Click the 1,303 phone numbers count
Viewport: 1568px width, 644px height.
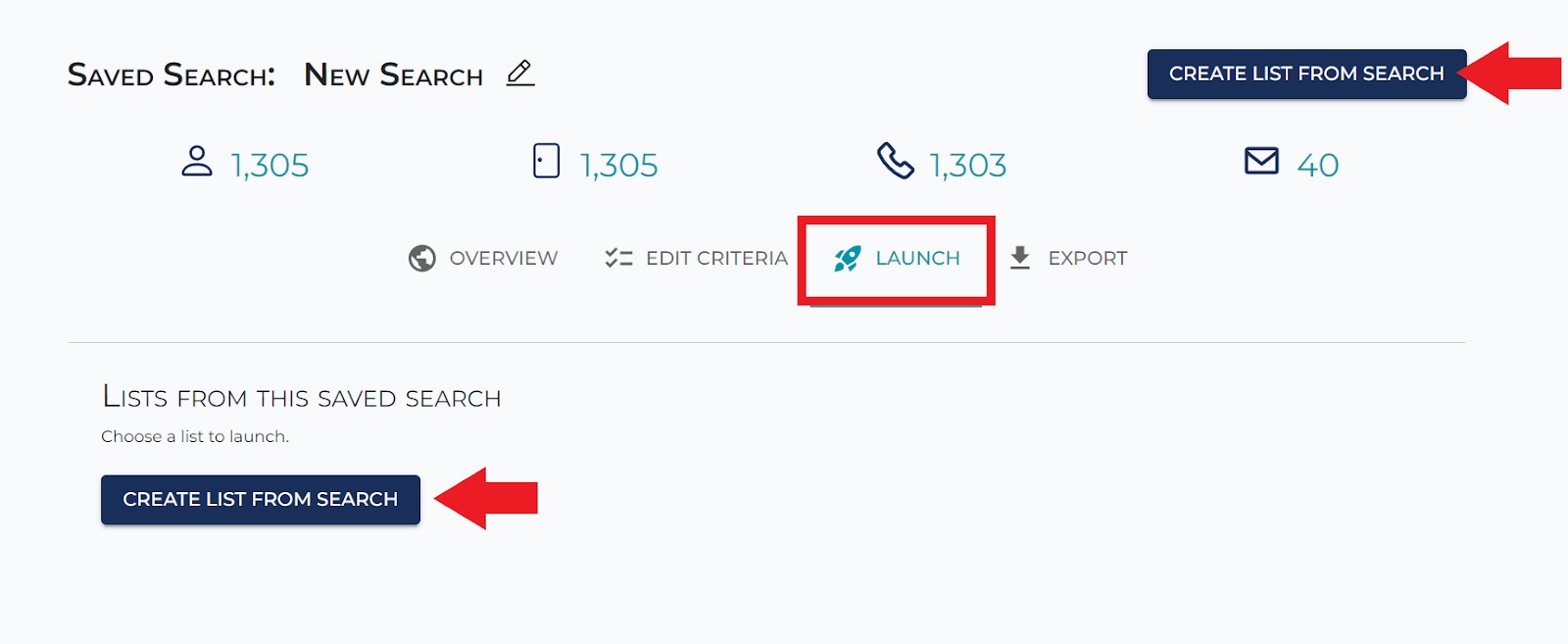point(968,166)
